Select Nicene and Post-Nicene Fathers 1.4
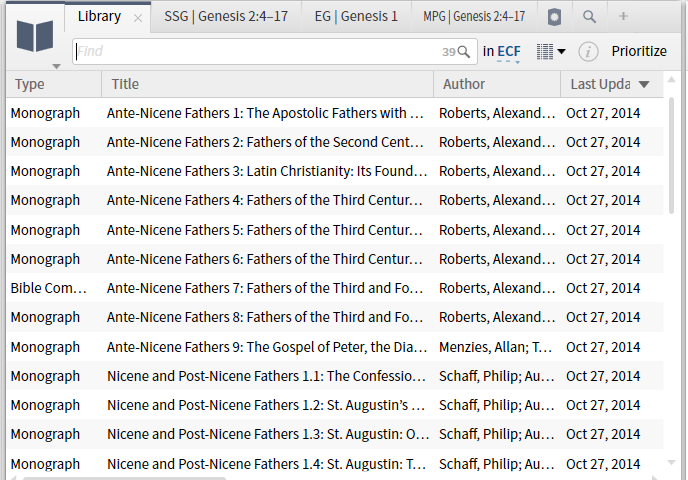This screenshot has height=480, width=688. tap(266, 464)
